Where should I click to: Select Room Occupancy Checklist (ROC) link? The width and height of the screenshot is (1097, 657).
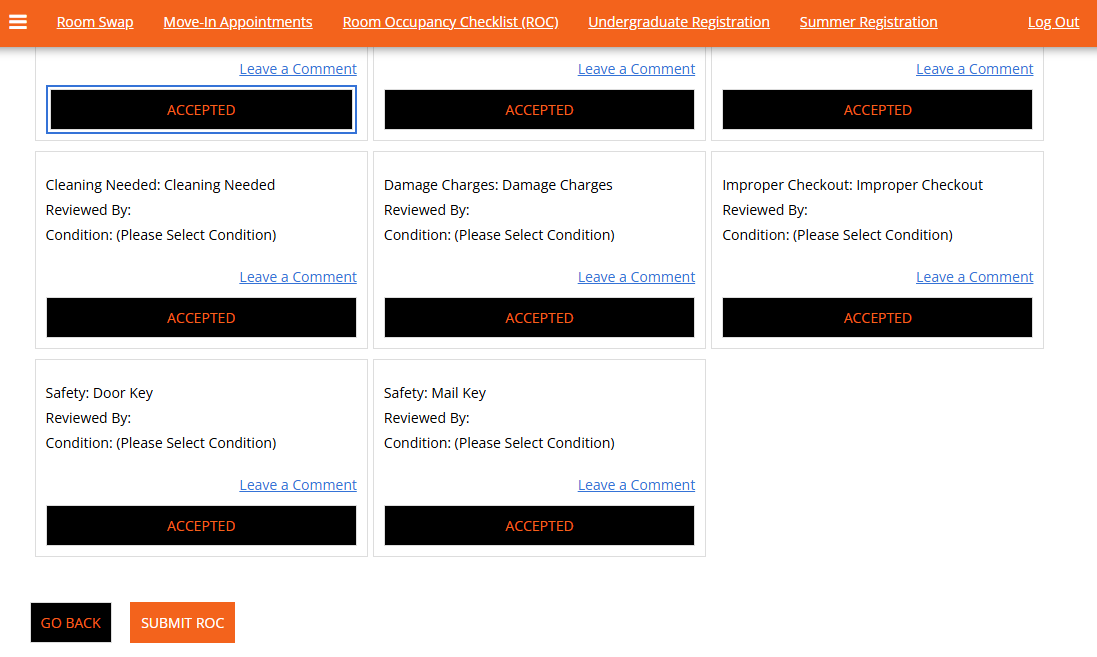[x=450, y=22]
